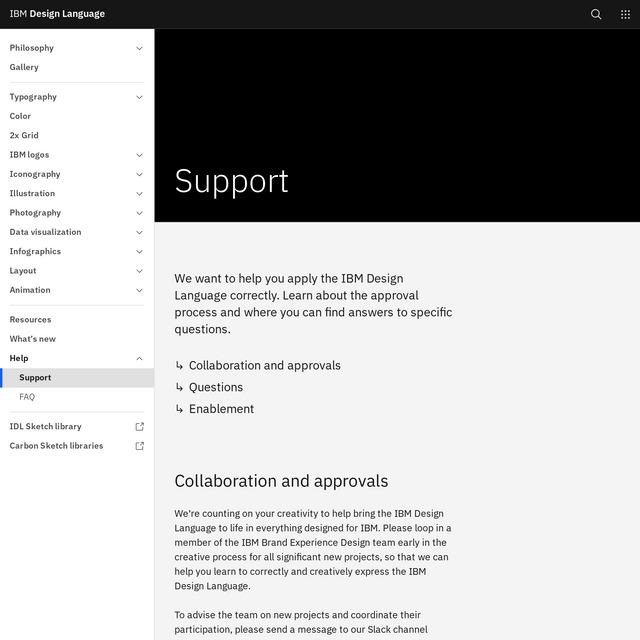Jump to Enablement anchor link
The width and height of the screenshot is (640, 640).
pos(221,409)
